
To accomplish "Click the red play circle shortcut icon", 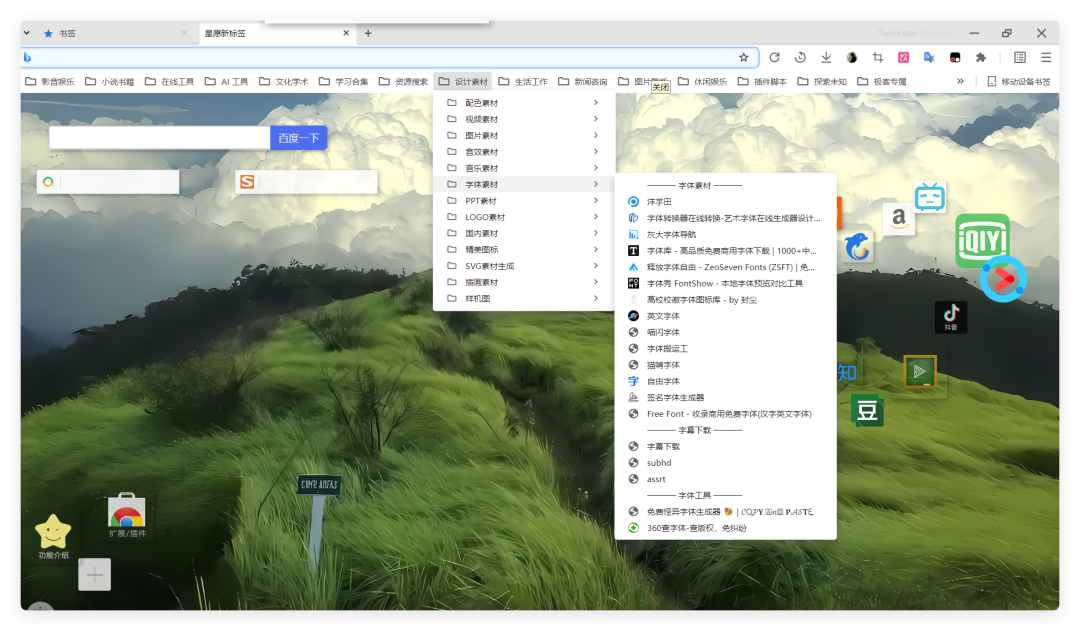I will [1003, 279].
